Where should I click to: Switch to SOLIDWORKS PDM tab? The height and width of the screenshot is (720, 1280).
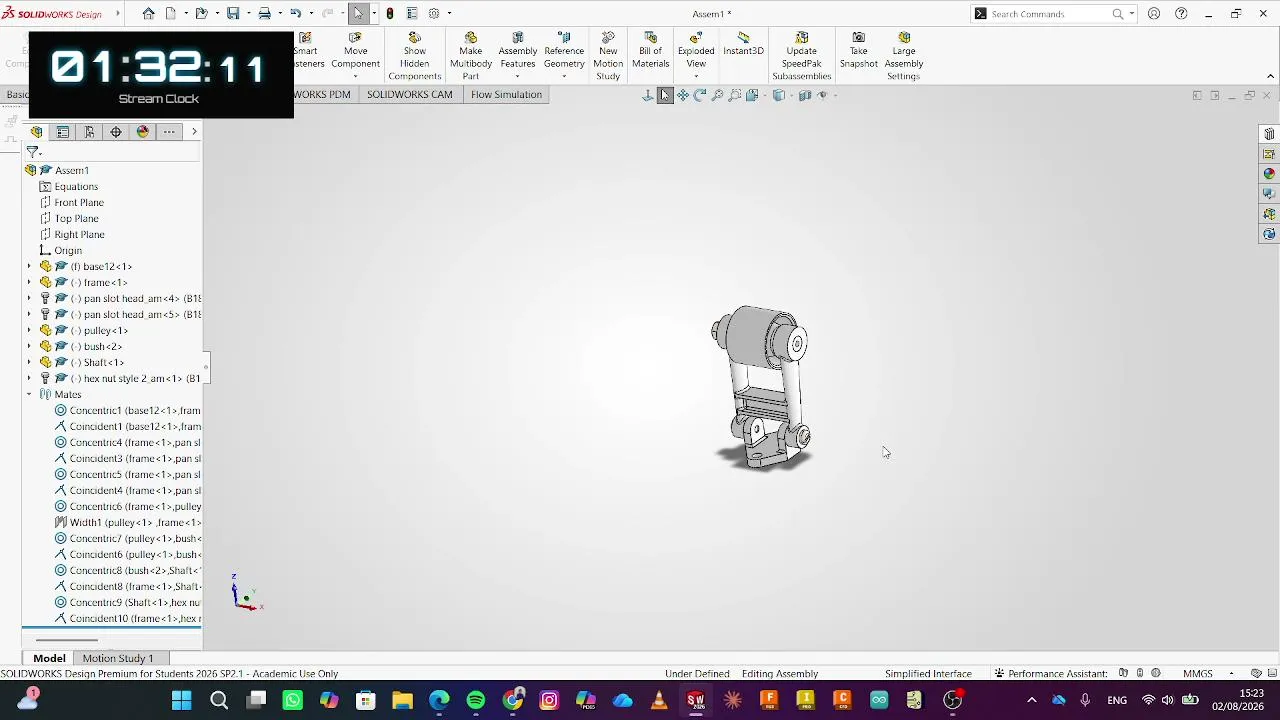pyautogui.click(x=324, y=94)
